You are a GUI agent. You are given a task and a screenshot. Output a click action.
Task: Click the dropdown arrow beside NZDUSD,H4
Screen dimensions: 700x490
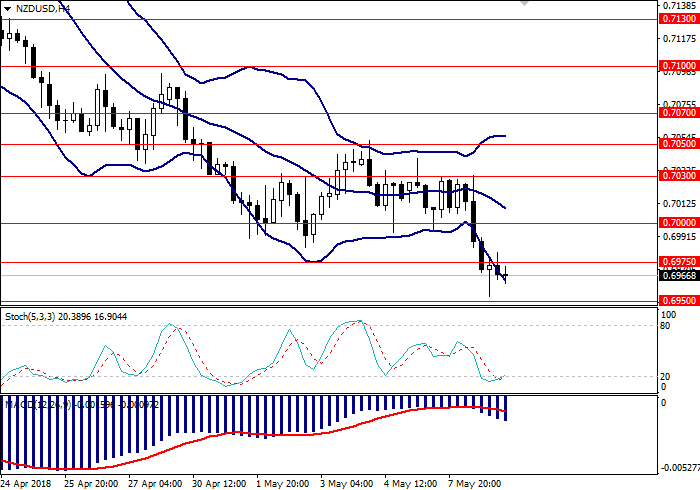(8, 8)
